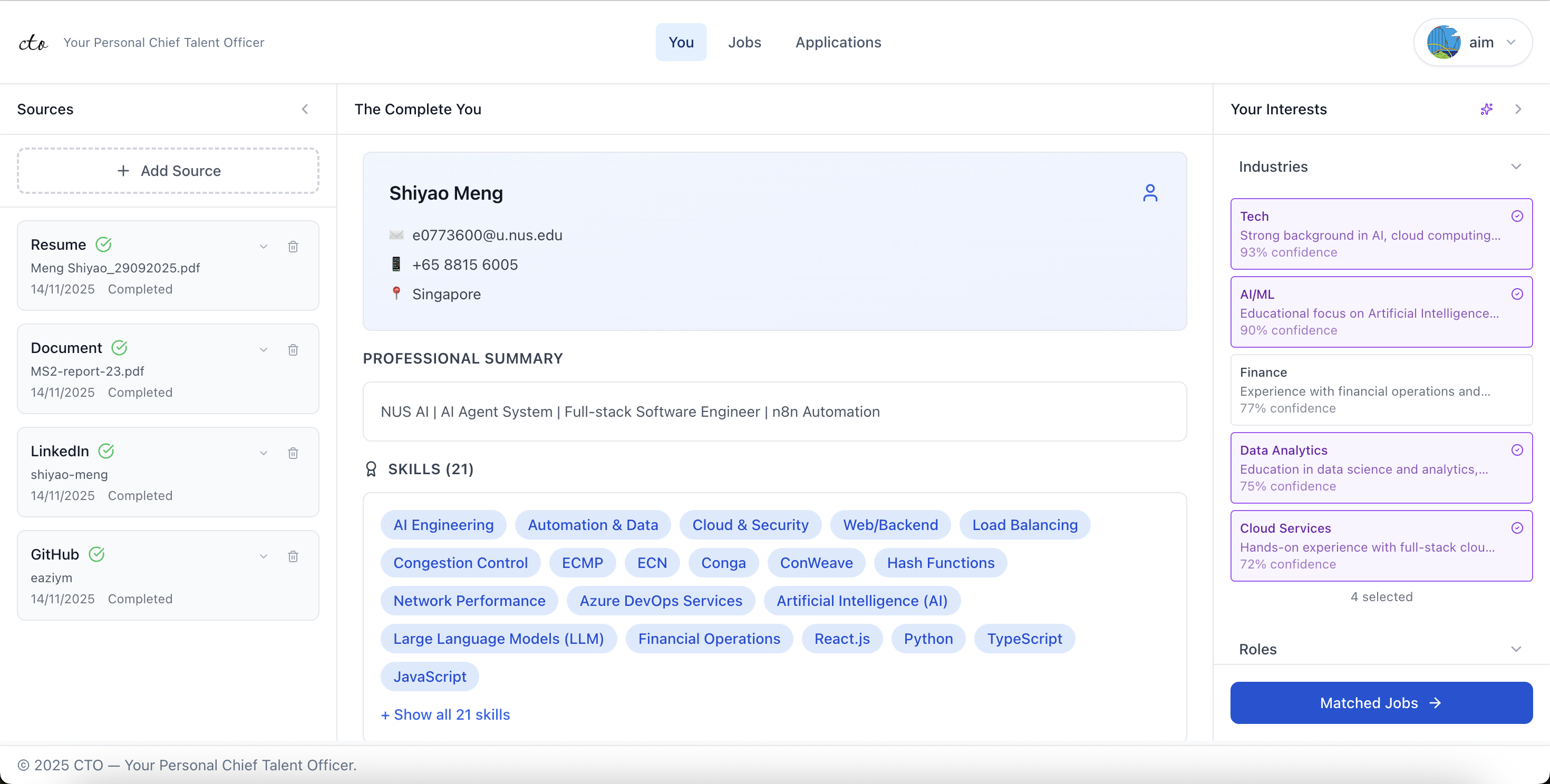Image resolution: width=1550 pixels, height=784 pixels.
Task: Click trash icon on GitHub source
Action: click(293, 556)
